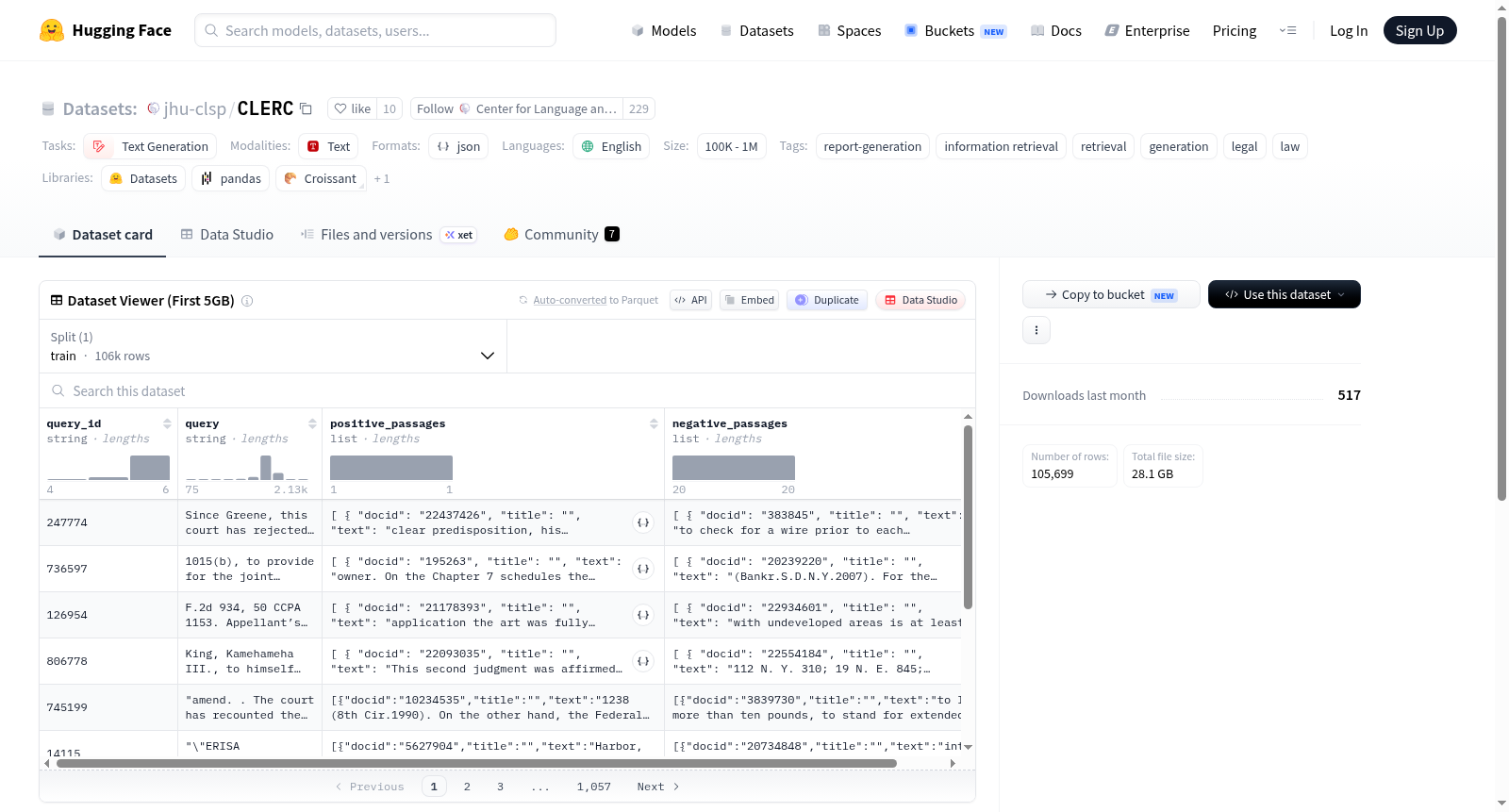The width and height of the screenshot is (1509, 812).
Task: Open Enterprise in the top navigation
Action: [1147, 30]
